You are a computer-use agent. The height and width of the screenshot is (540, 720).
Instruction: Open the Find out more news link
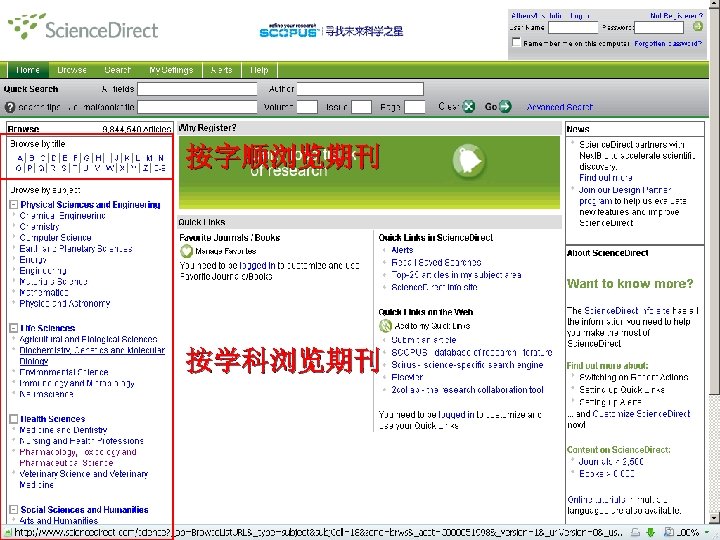click(x=606, y=178)
